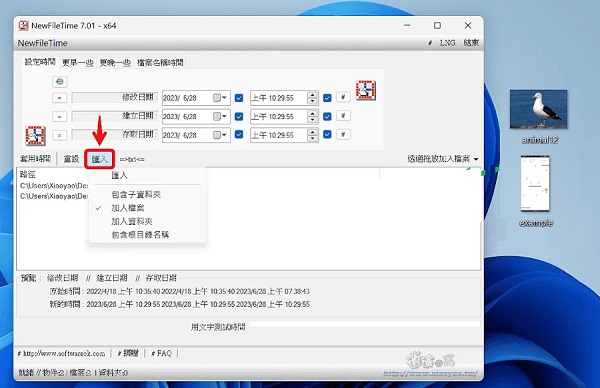
Task: Toggle the 存取日期 time checkbox
Action: pos(327,135)
